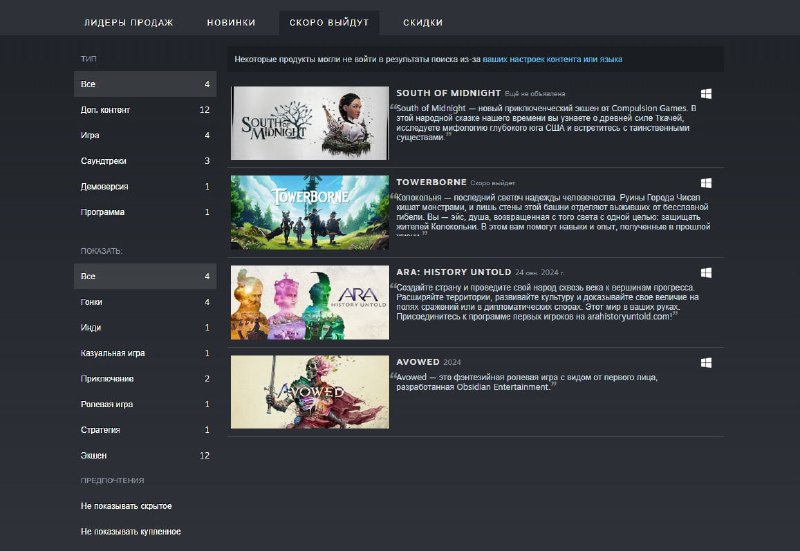Open South of Midnight game thumbnail
Screen dimensions: 800x551
click(309, 123)
